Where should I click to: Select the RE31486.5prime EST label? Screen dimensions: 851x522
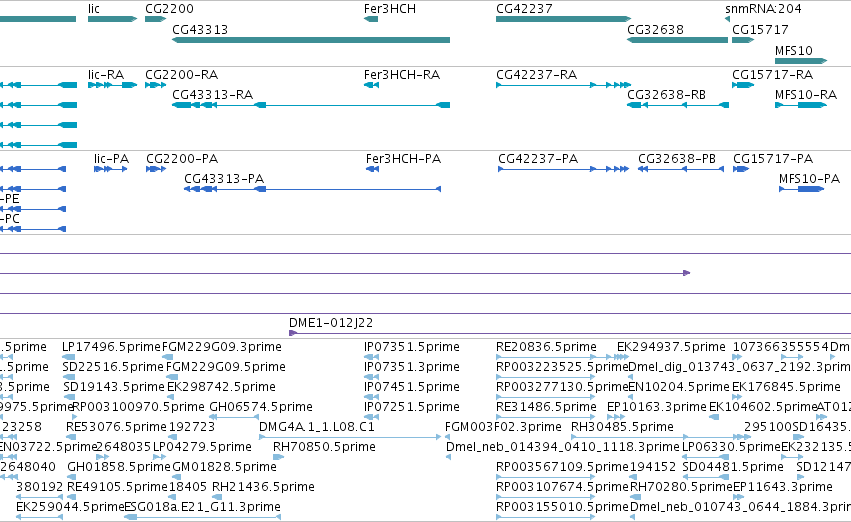click(547, 407)
